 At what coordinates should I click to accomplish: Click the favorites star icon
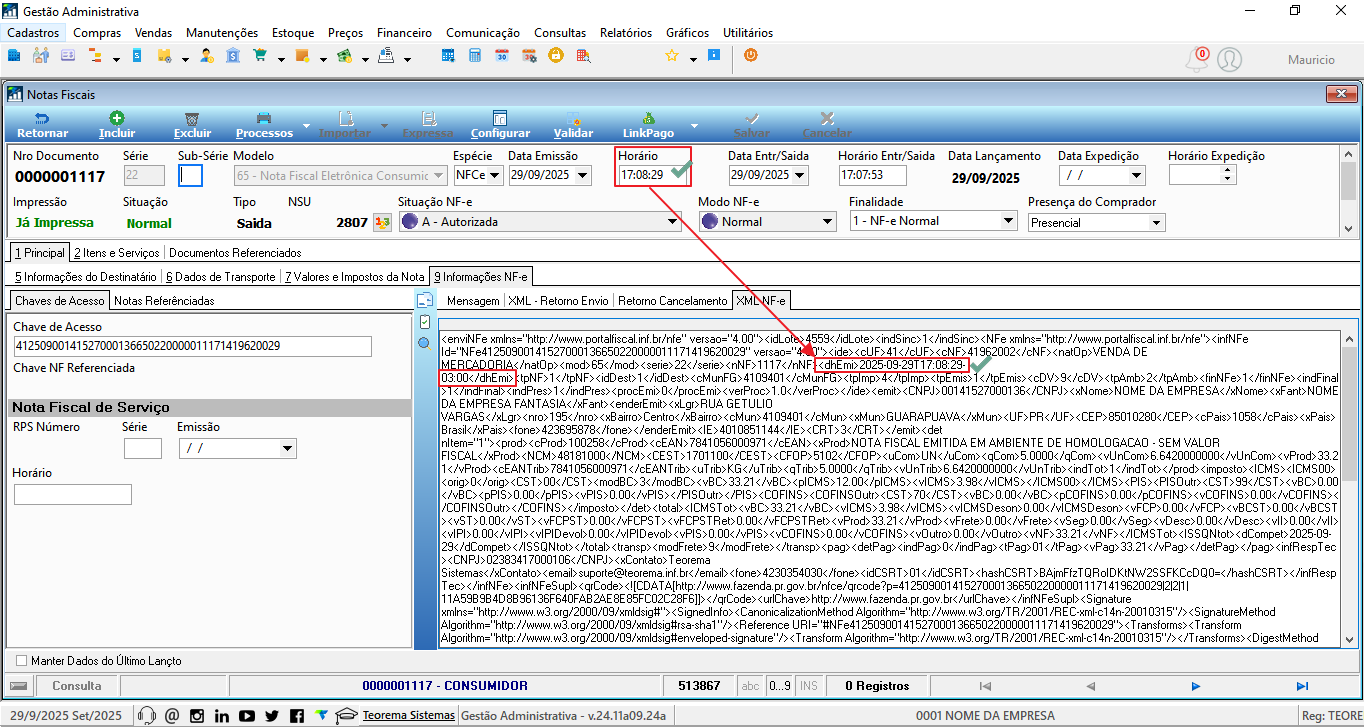click(x=672, y=55)
